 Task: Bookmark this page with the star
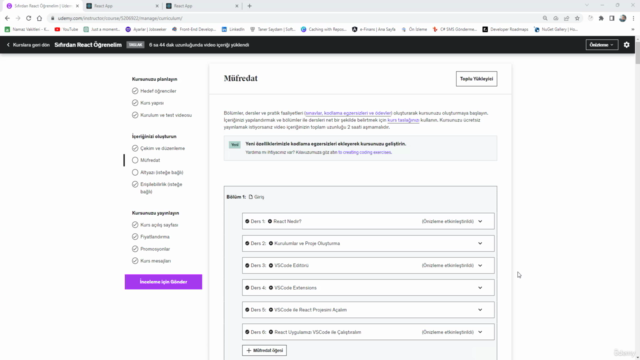click(577, 18)
